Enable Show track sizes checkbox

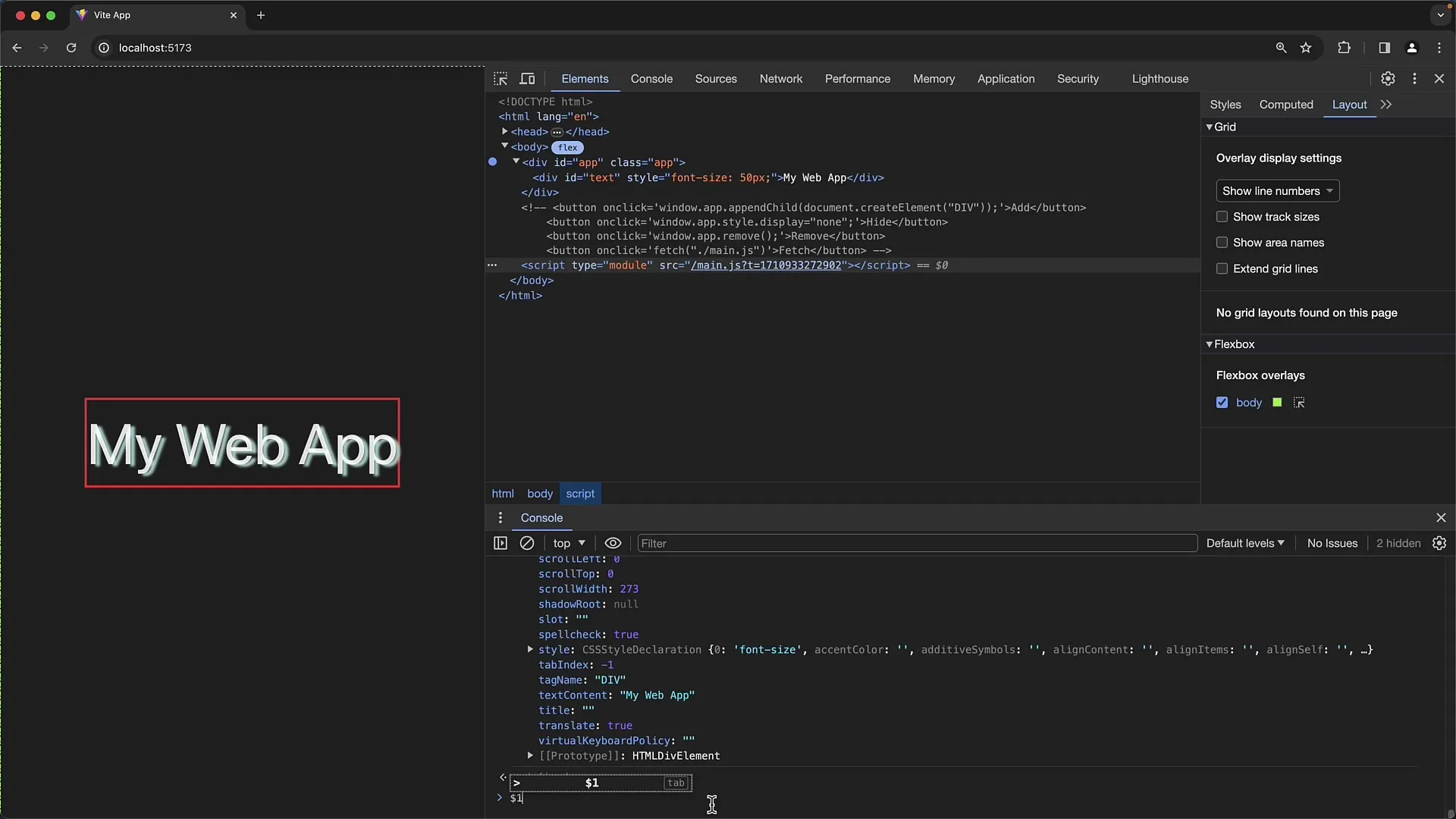[1222, 217]
